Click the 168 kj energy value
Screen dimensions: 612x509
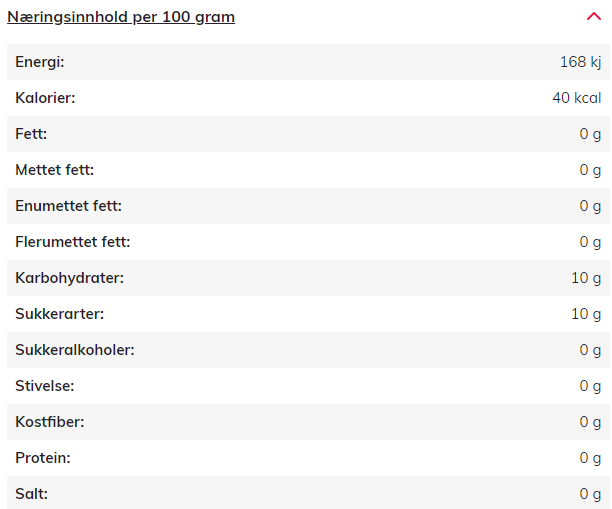click(x=580, y=62)
